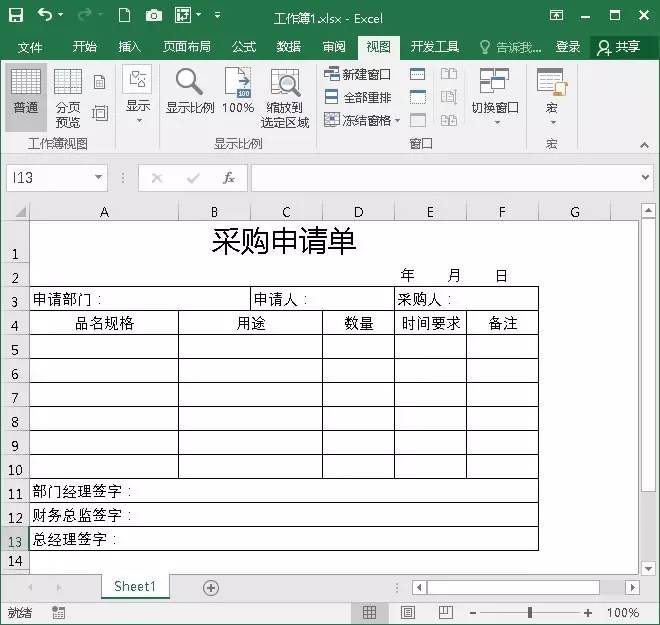Click the New blank document icon
The image size is (660, 625).
coord(124,16)
